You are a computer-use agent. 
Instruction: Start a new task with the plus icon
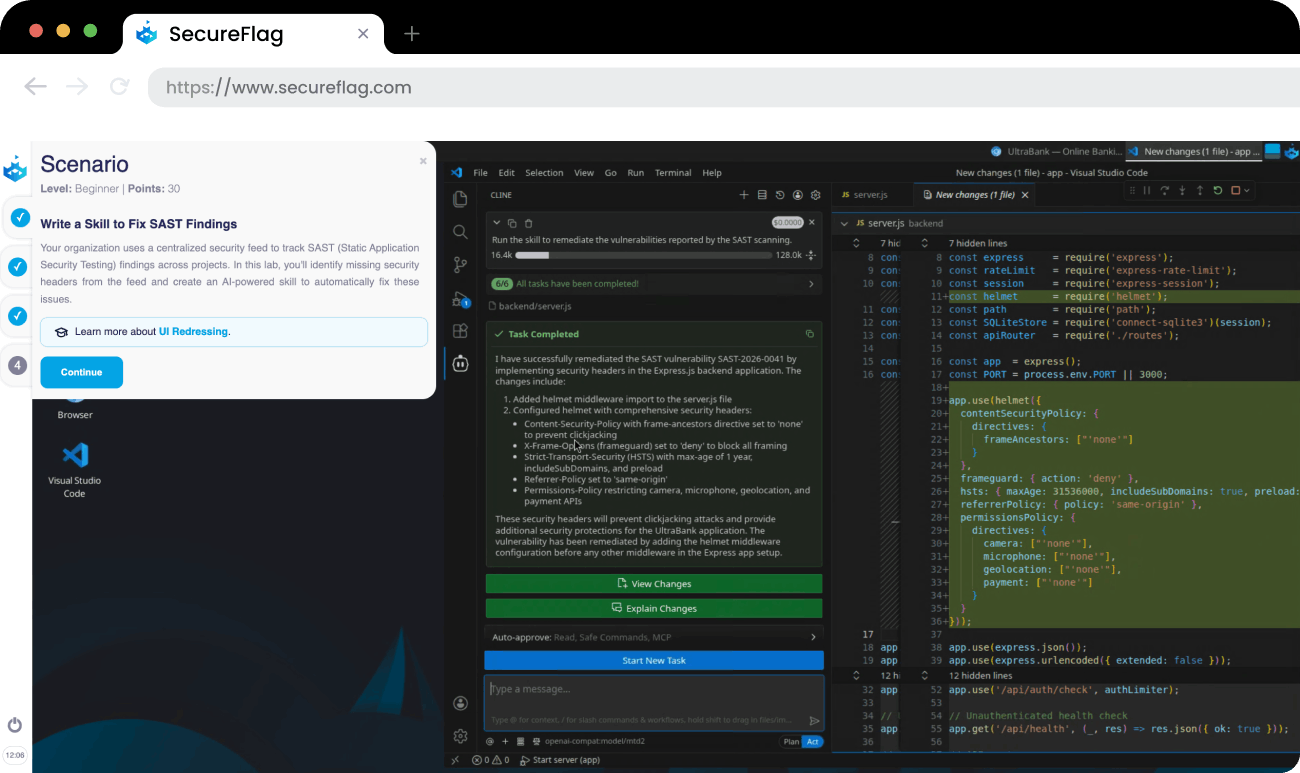(744, 195)
